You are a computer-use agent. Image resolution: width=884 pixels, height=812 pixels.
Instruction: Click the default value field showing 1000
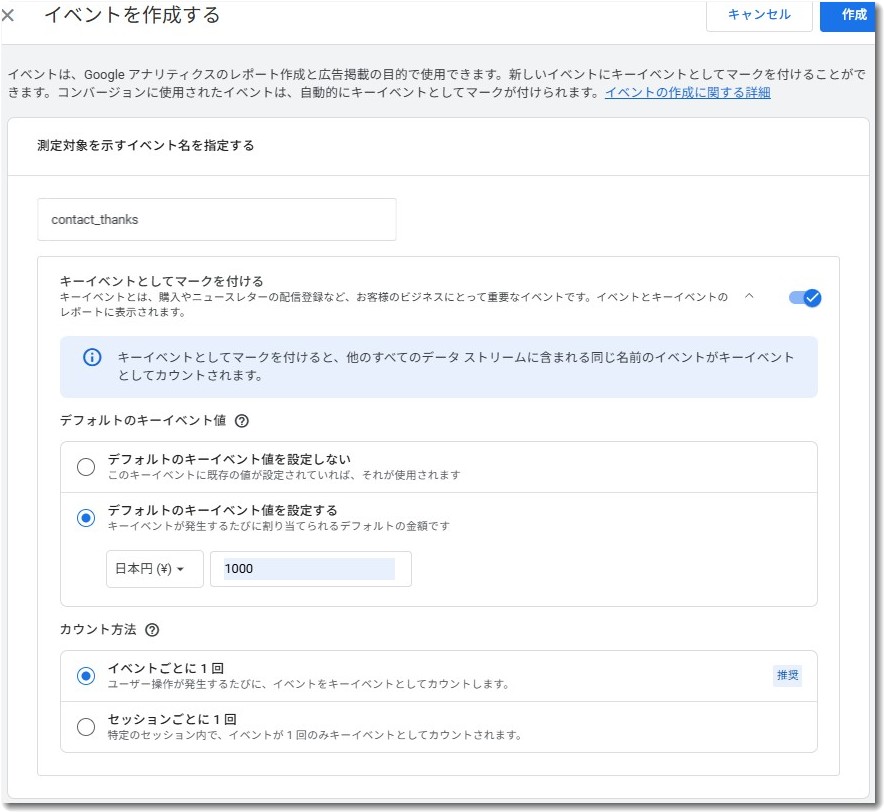tap(308, 569)
